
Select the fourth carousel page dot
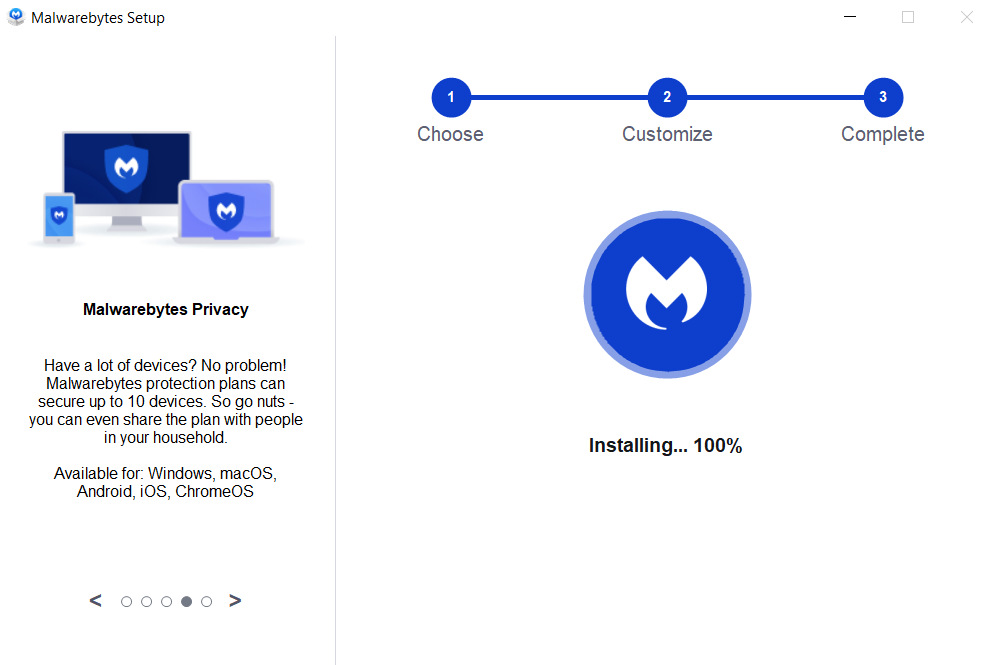187,602
